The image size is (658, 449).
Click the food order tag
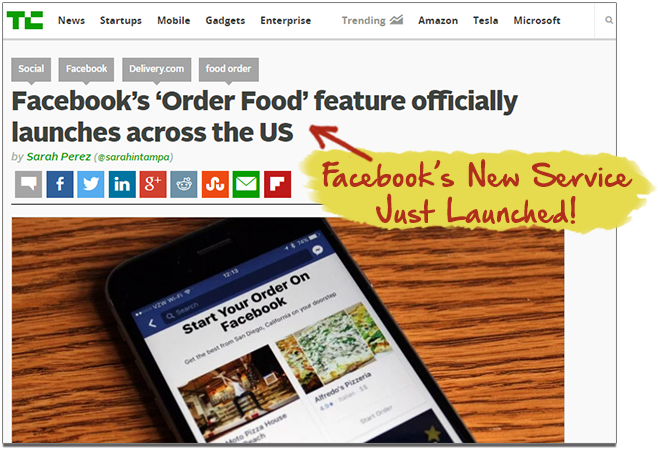[228, 69]
